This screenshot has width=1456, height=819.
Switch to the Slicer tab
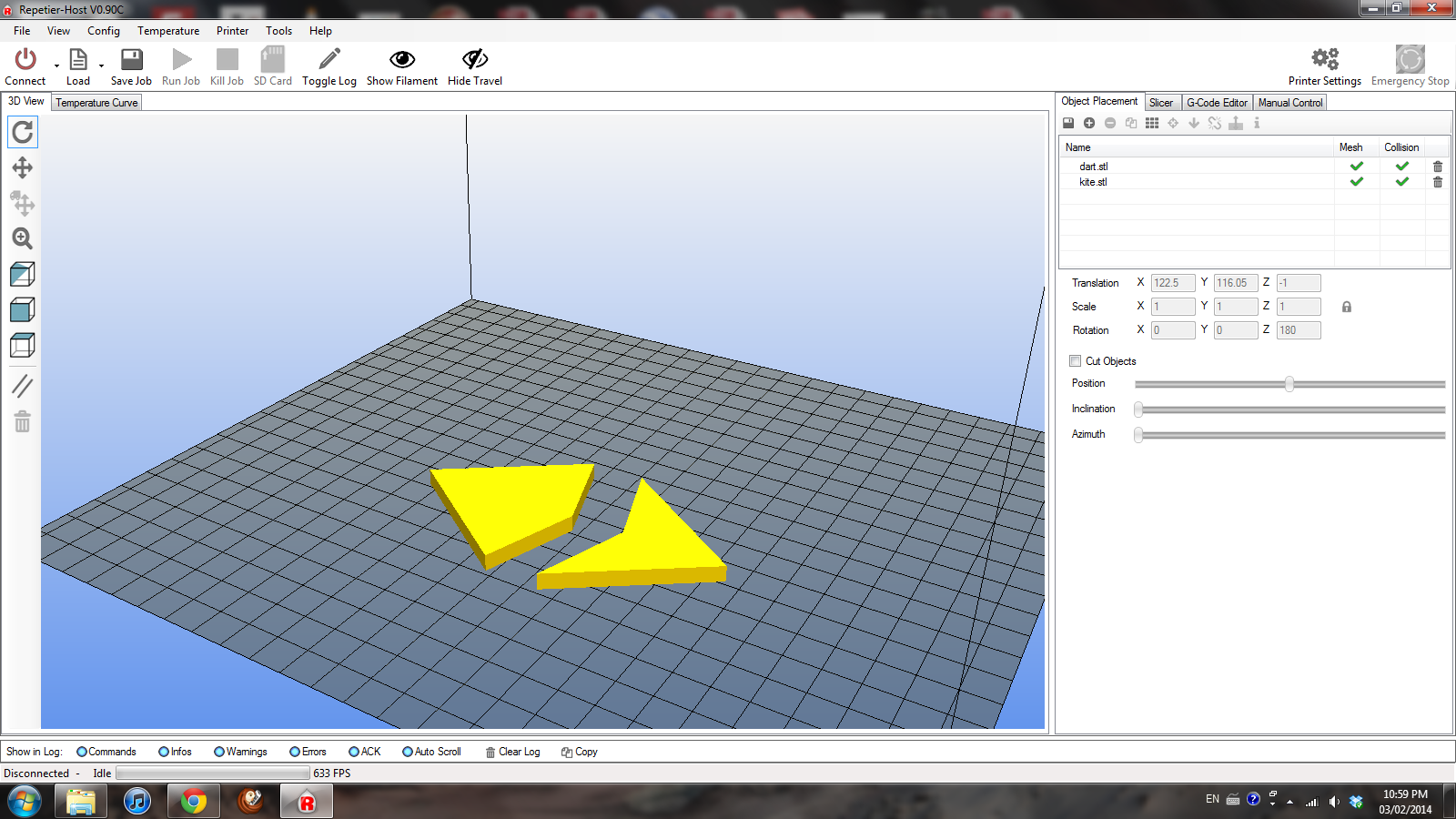point(1161,102)
